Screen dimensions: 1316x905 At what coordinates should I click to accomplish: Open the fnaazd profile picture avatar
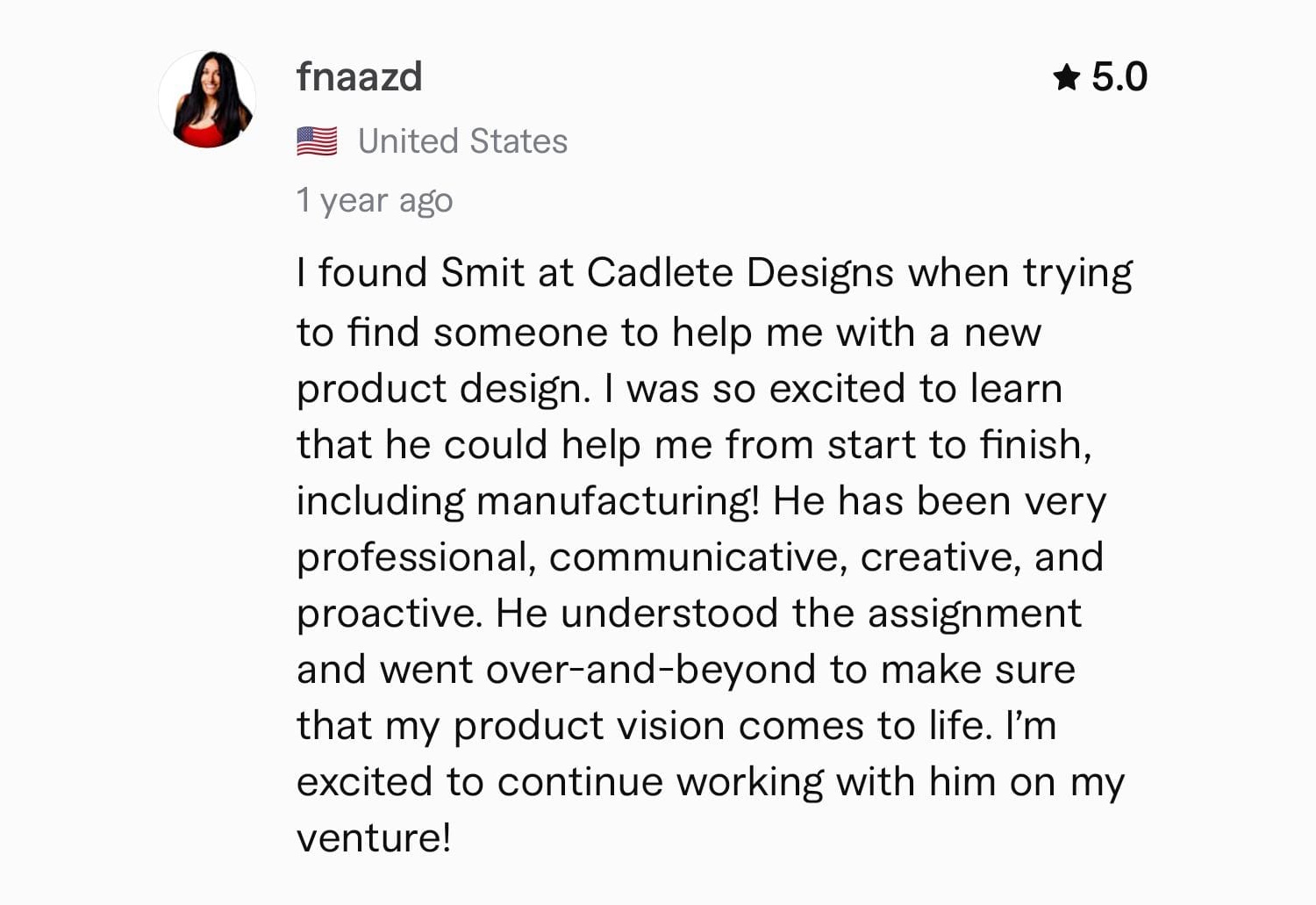point(207,99)
